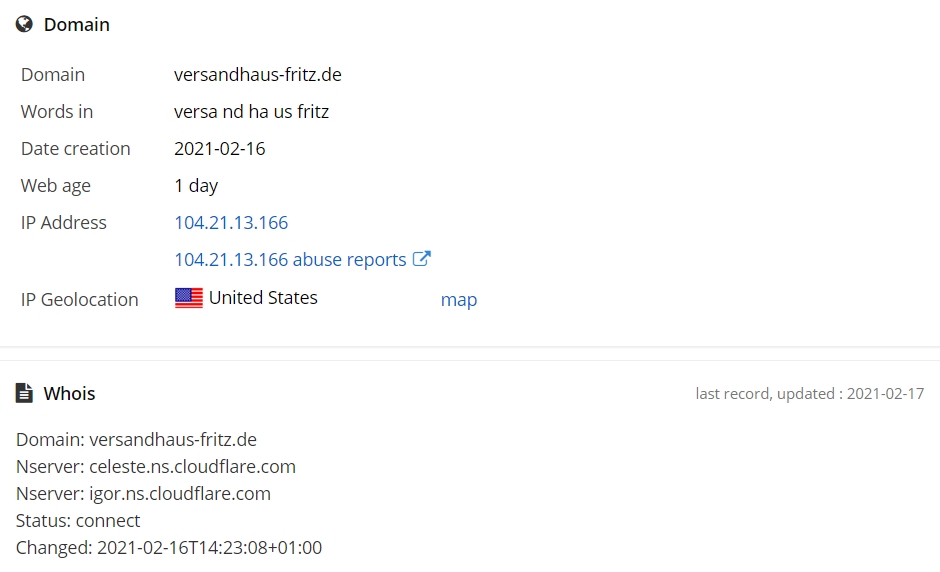Viewport: 940px width, 572px height.
Task: Click the versandhaus-fritz.de domain value
Action: point(258,74)
